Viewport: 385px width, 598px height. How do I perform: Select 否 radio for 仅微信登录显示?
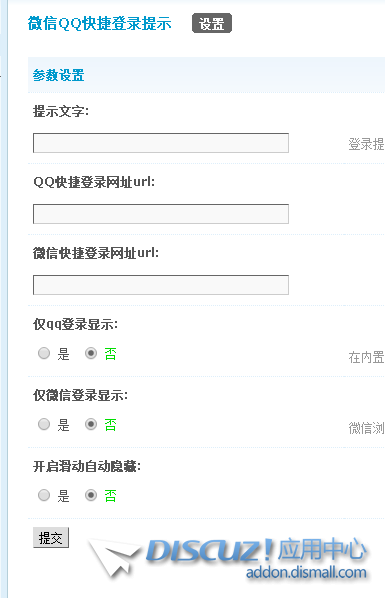91,424
